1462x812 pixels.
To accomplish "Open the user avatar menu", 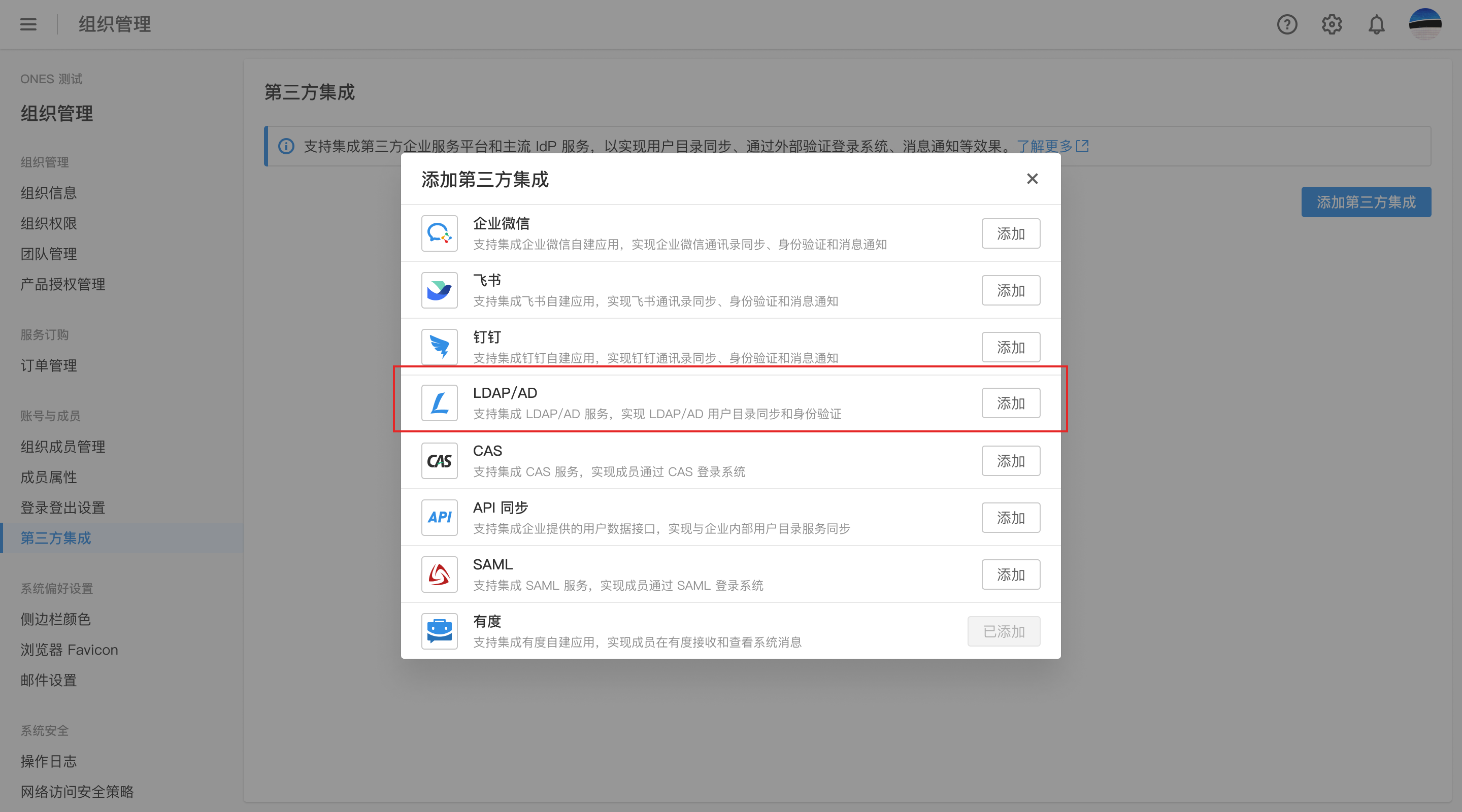I will pyautogui.click(x=1425, y=24).
